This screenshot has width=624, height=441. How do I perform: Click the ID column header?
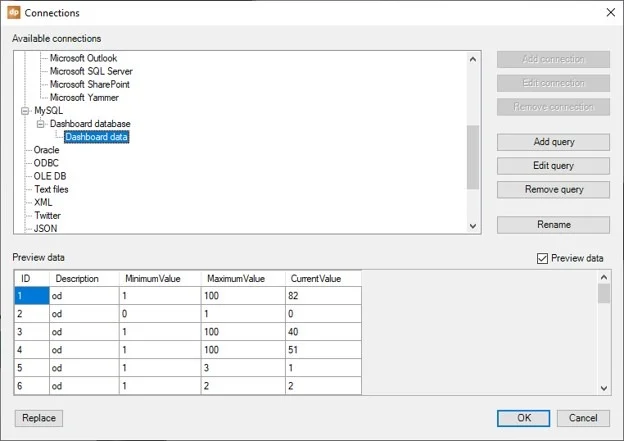(32, 279)
